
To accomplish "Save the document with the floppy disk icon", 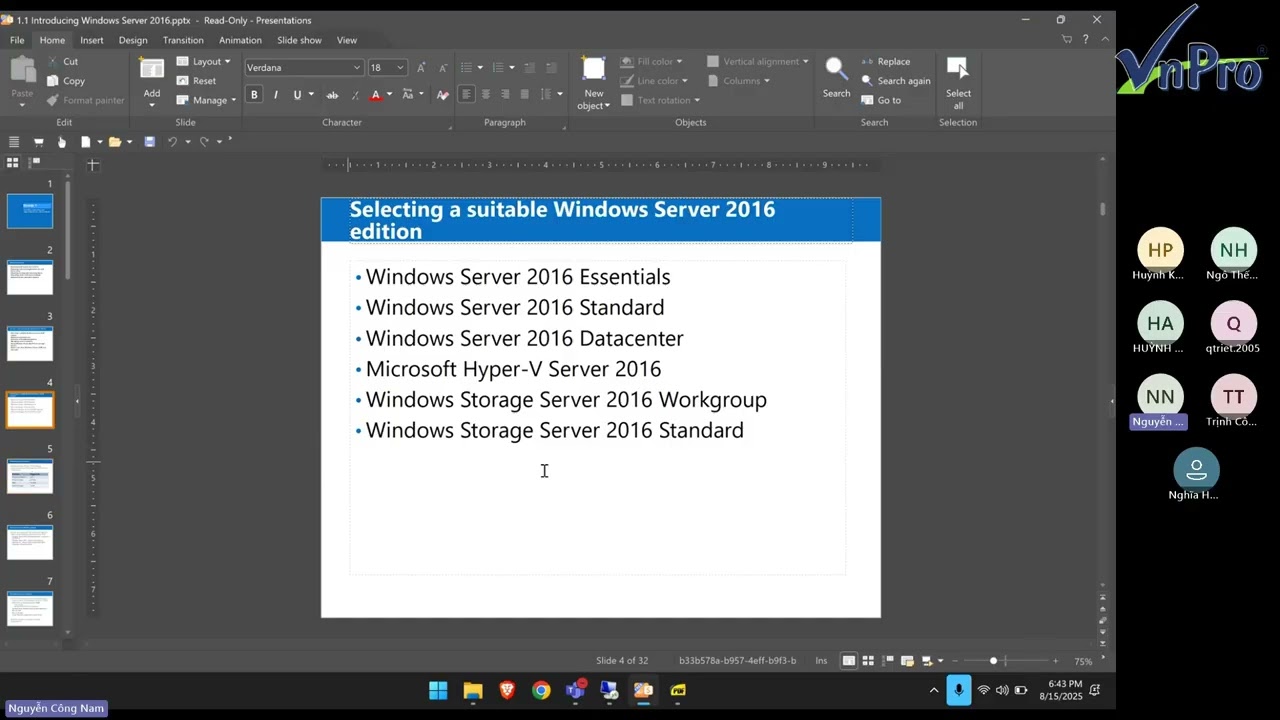I will click(149, 142).
